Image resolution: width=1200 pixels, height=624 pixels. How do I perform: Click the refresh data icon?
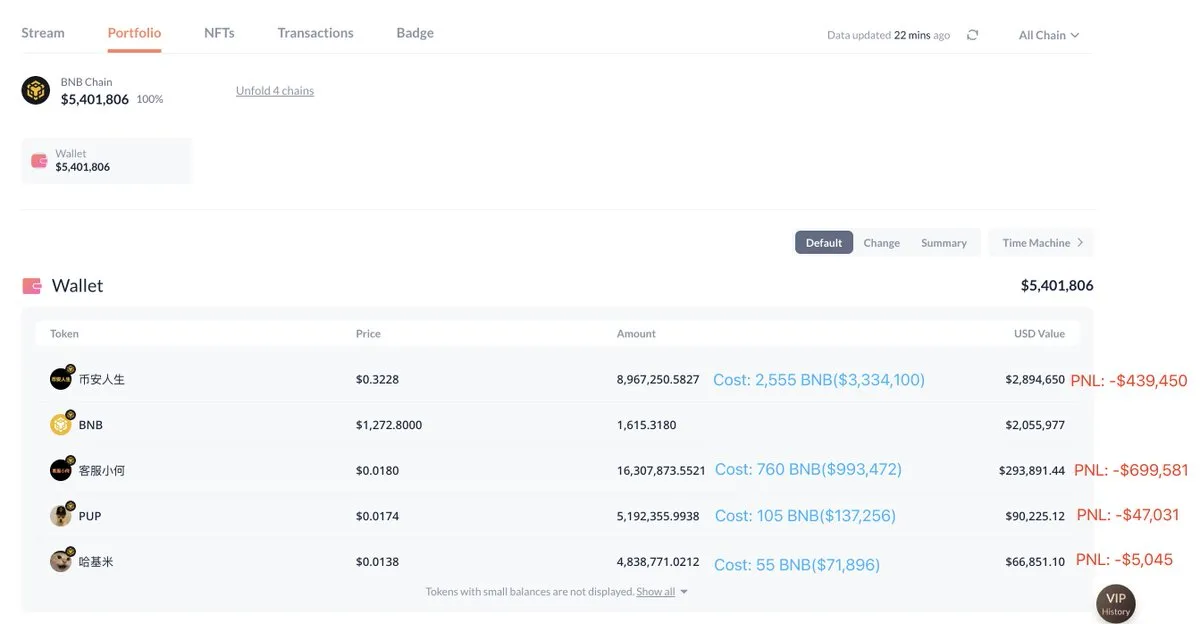pyautogui.click(x=972, y=35)
